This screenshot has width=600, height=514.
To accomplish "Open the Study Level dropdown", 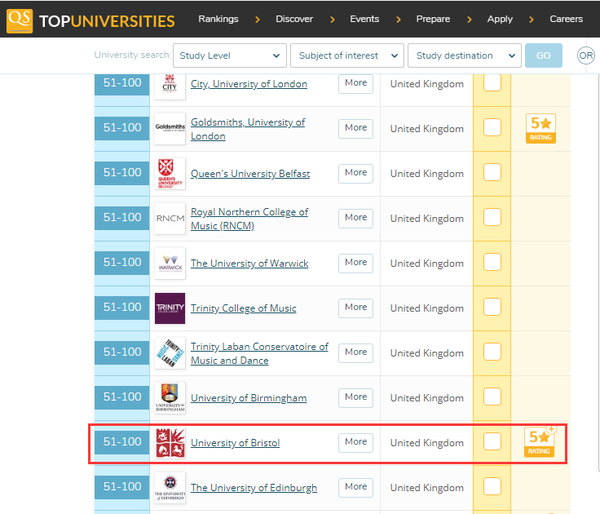I will coord(230,55).
